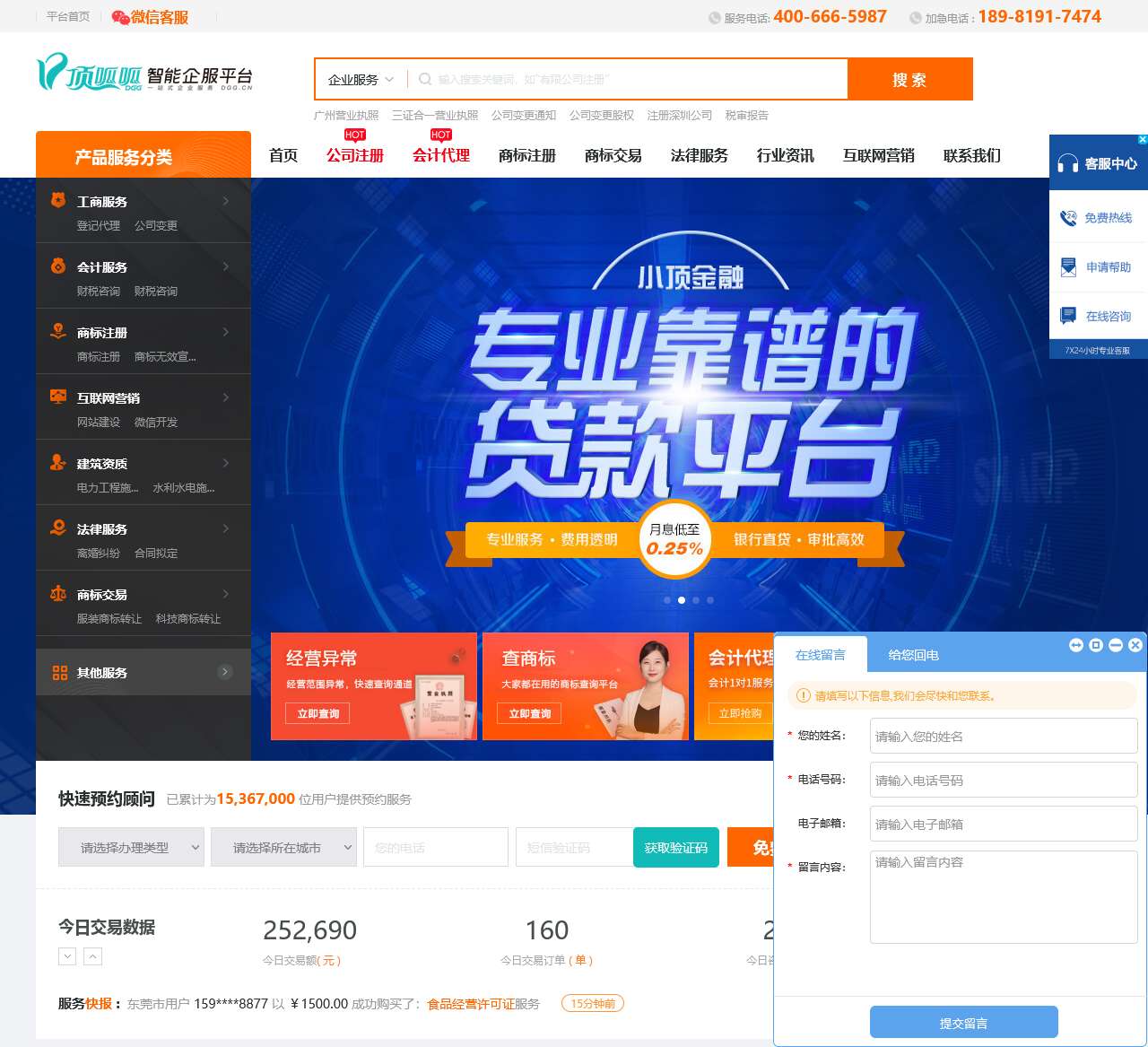This screenshot has height=1047, width=1148.
Task: Click the widen arrows icon on message window
Action: point(1076,645)
